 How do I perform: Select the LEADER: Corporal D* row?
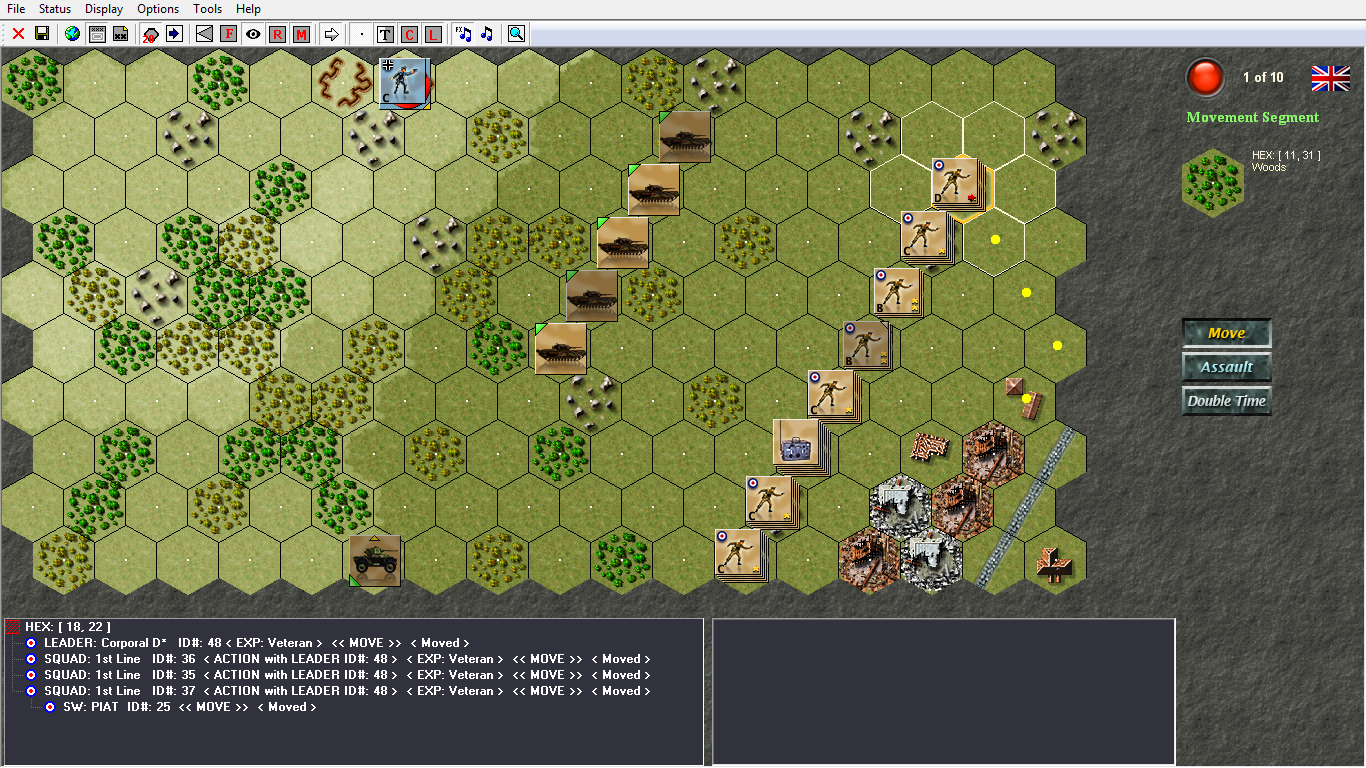coord(257,643)
